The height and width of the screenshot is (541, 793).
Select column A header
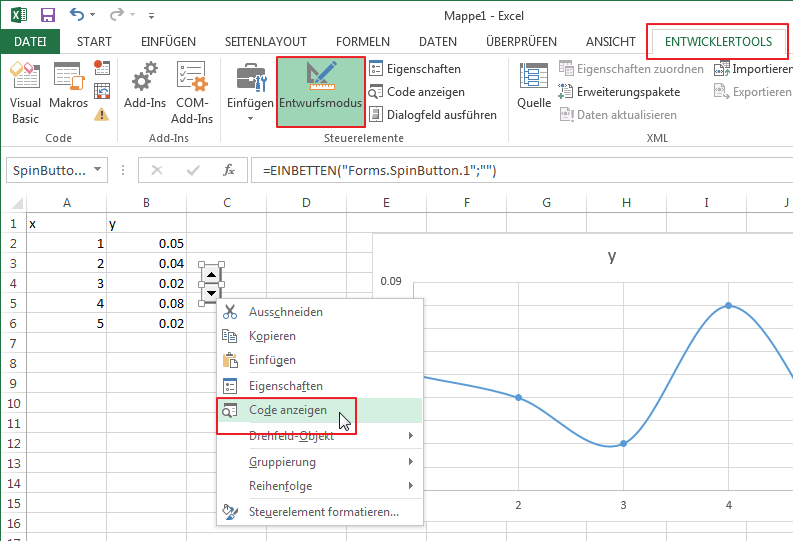[67, 203]
